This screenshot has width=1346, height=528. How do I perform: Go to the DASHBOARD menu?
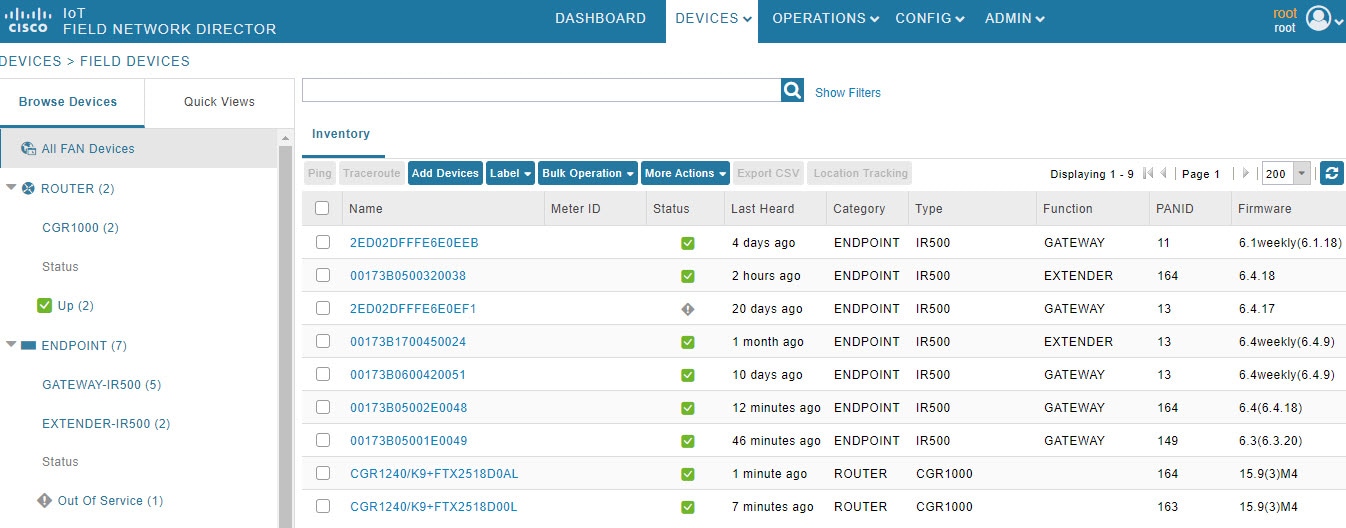tap(600, 18)
